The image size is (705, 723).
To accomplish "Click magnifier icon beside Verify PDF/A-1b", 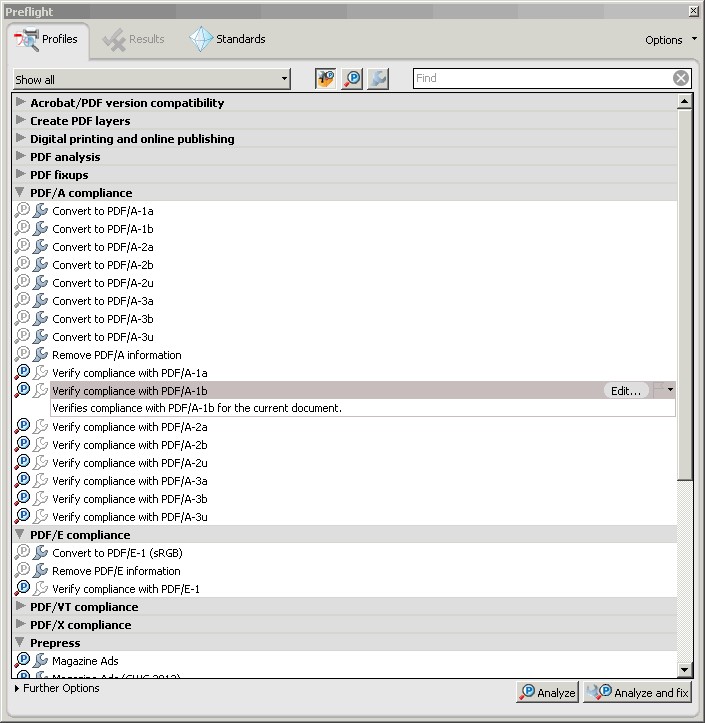I will (x=22, y=390).
